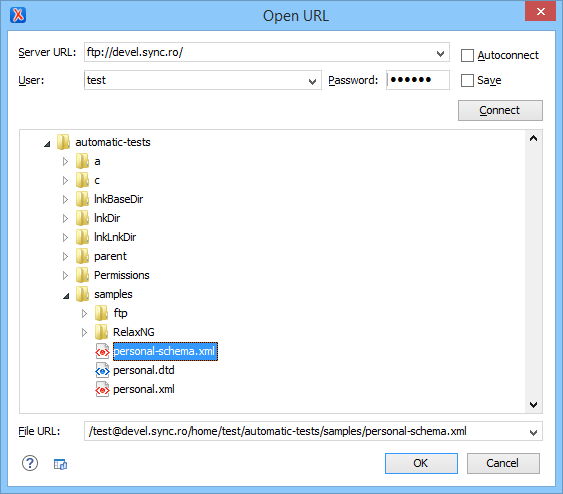
Task: Expand the Permissions folder node
Action: click(65, 275)
